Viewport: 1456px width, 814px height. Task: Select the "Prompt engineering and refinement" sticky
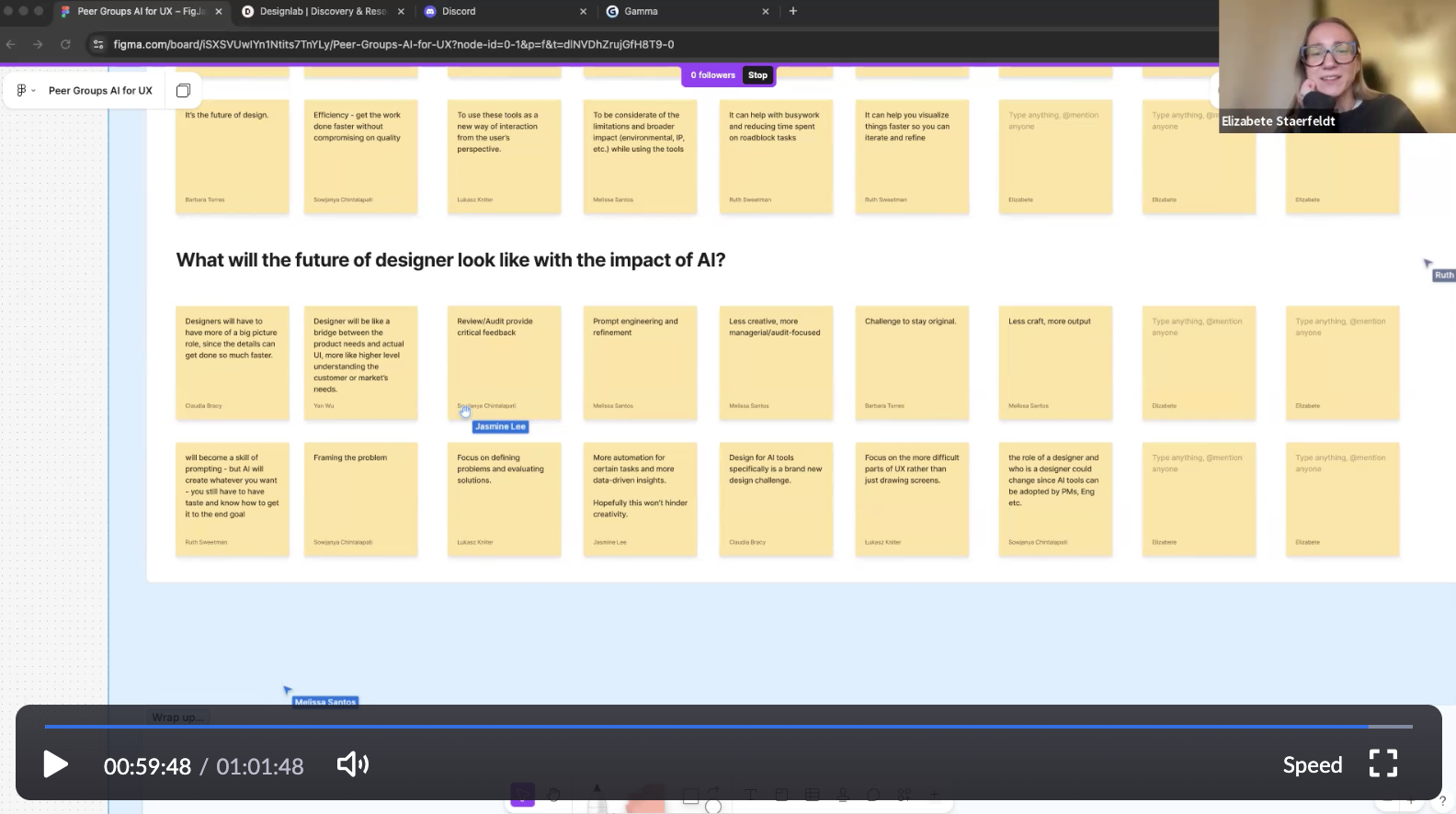(x=640, y=363)
